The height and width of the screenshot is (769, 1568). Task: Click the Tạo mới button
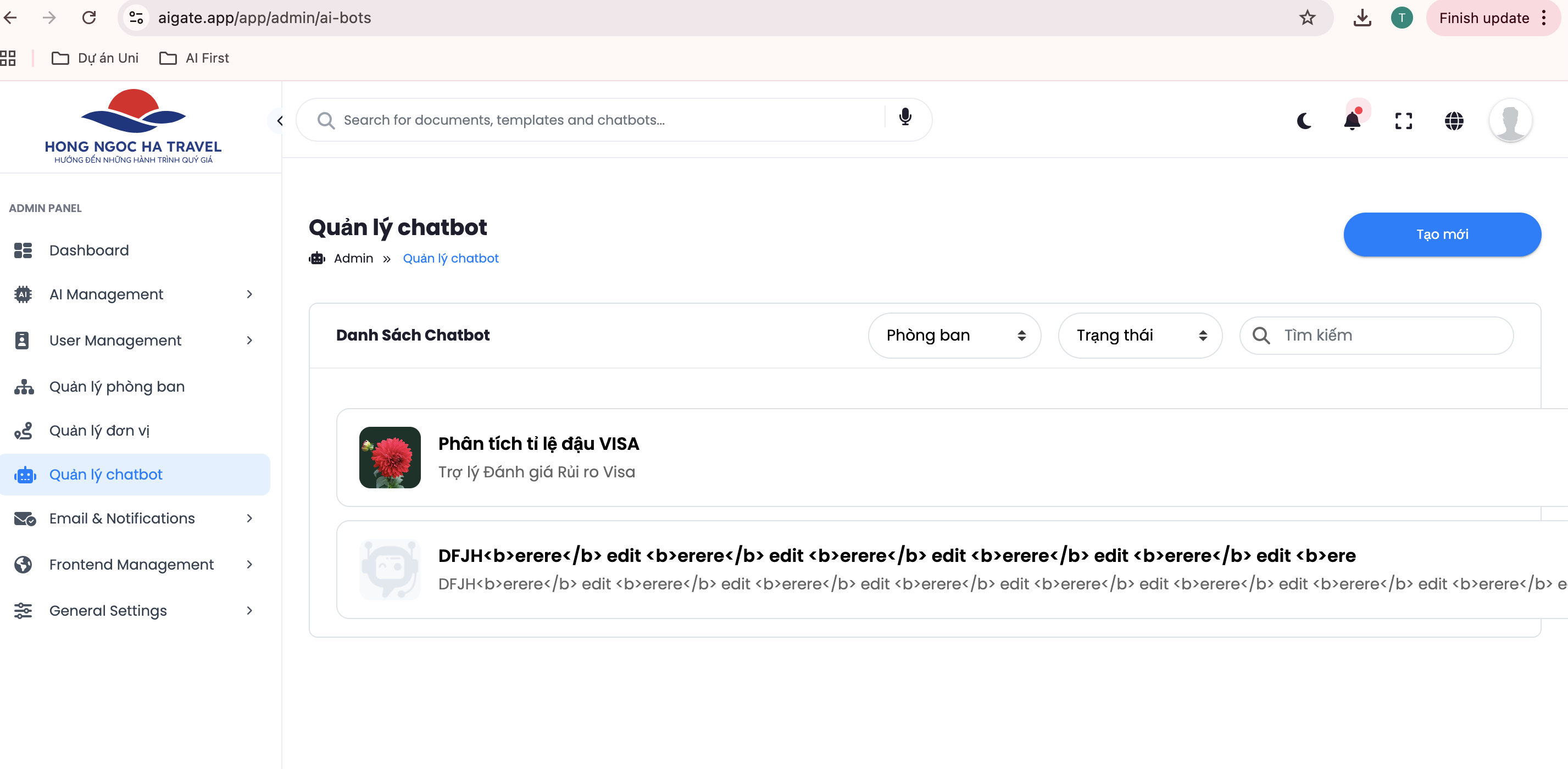(1442, 235)
